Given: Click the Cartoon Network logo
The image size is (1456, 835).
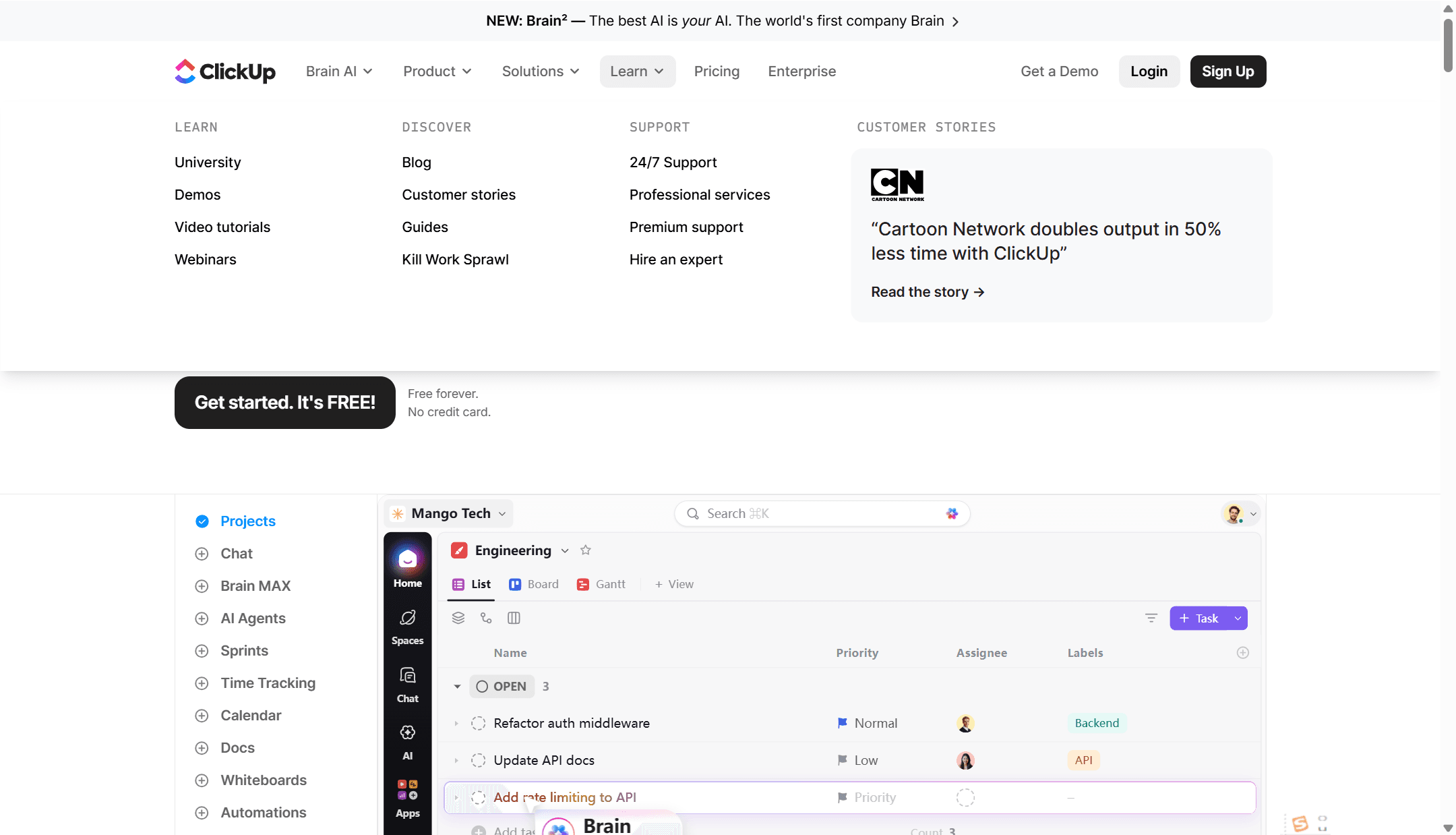Looking at the screenshot, I should [x=898, y=185].
